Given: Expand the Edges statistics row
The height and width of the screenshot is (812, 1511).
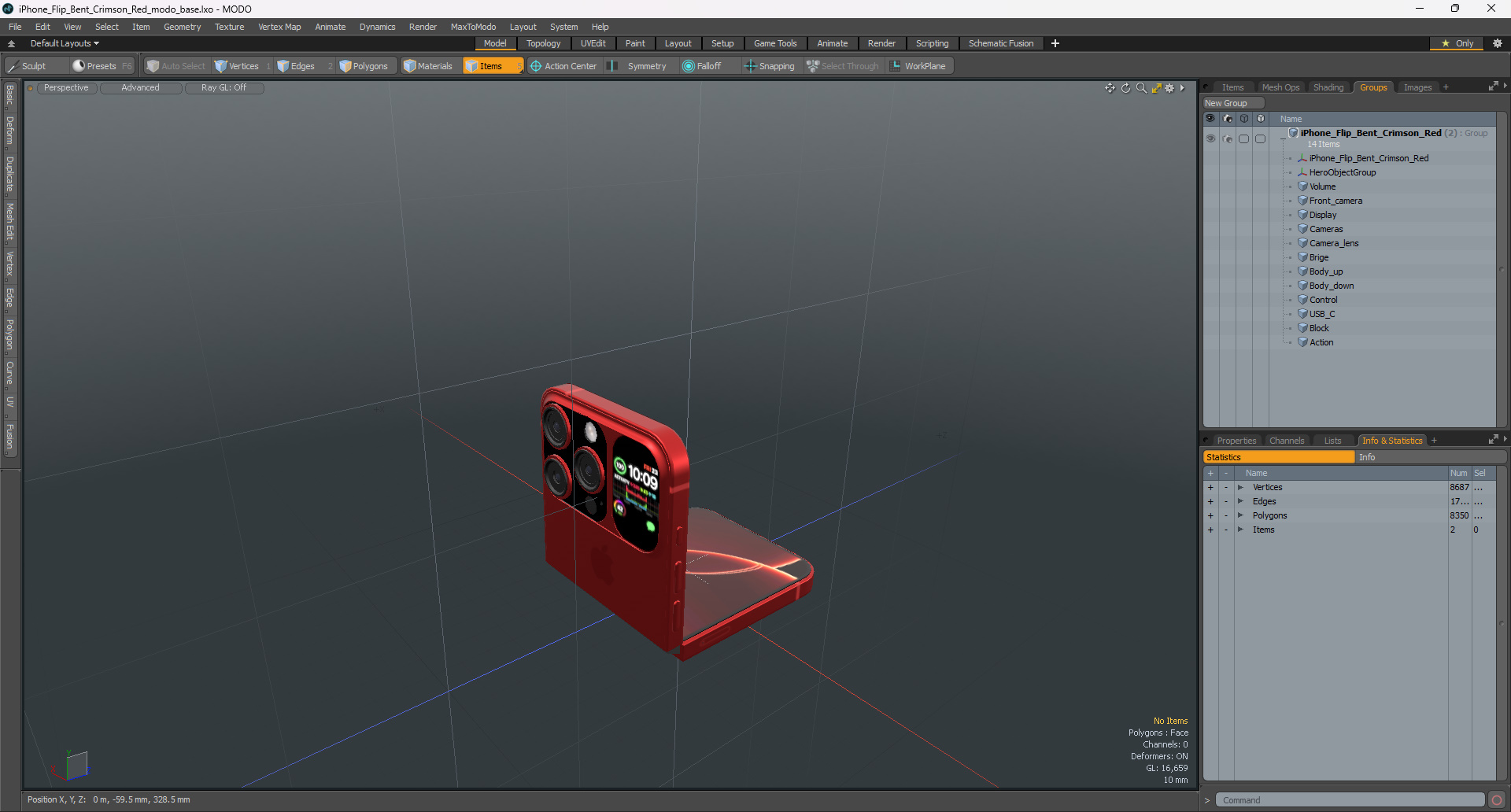Looking at the screenshot, I should (x=1240, y=502).
